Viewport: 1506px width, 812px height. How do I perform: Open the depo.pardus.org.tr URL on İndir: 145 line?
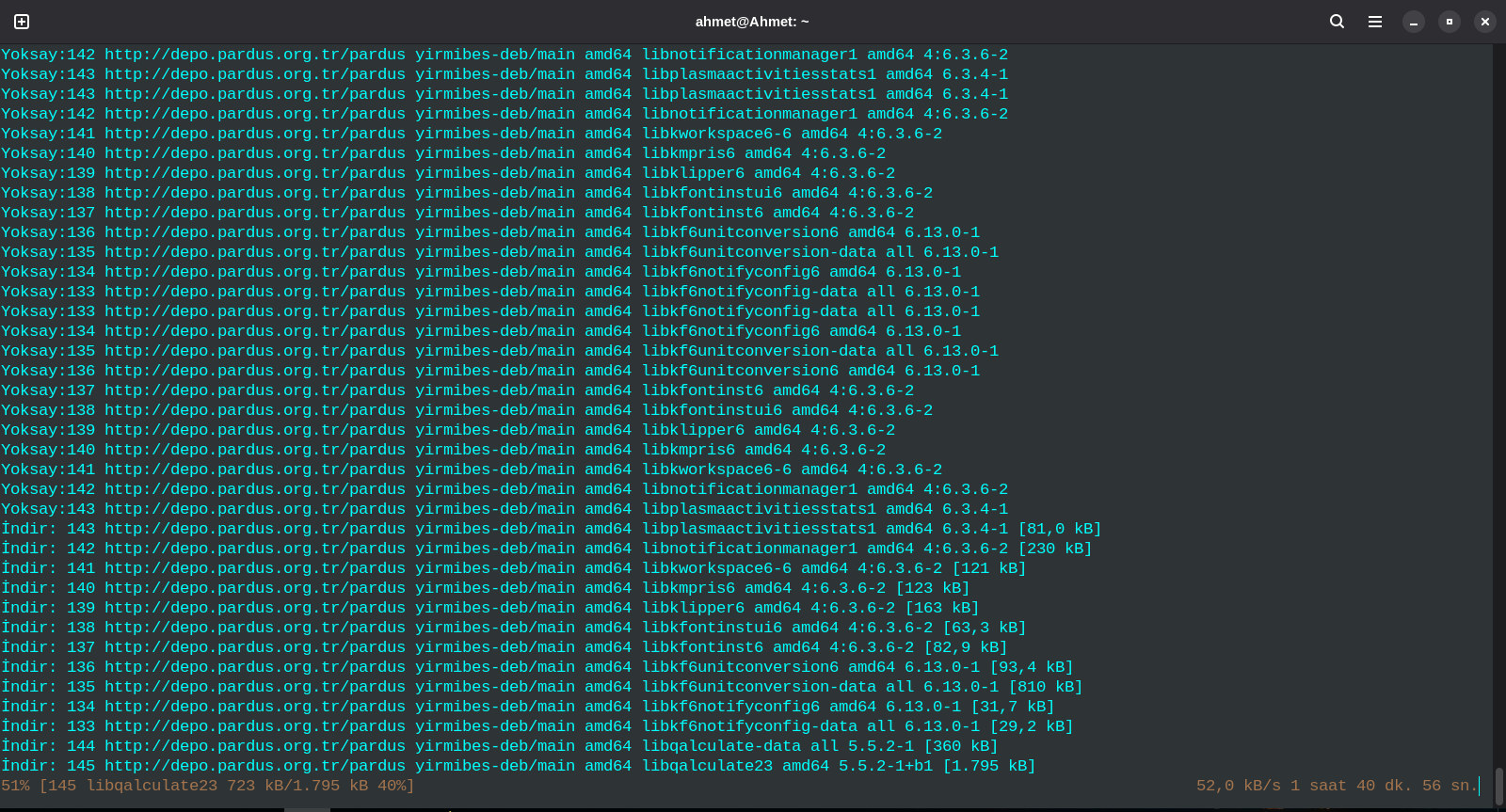254,766
